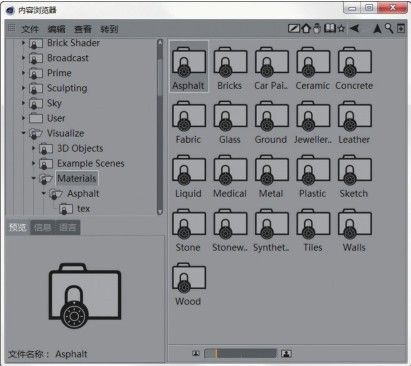
Task: Switch to the 信息 tab
Action: (x=43, y=227)
